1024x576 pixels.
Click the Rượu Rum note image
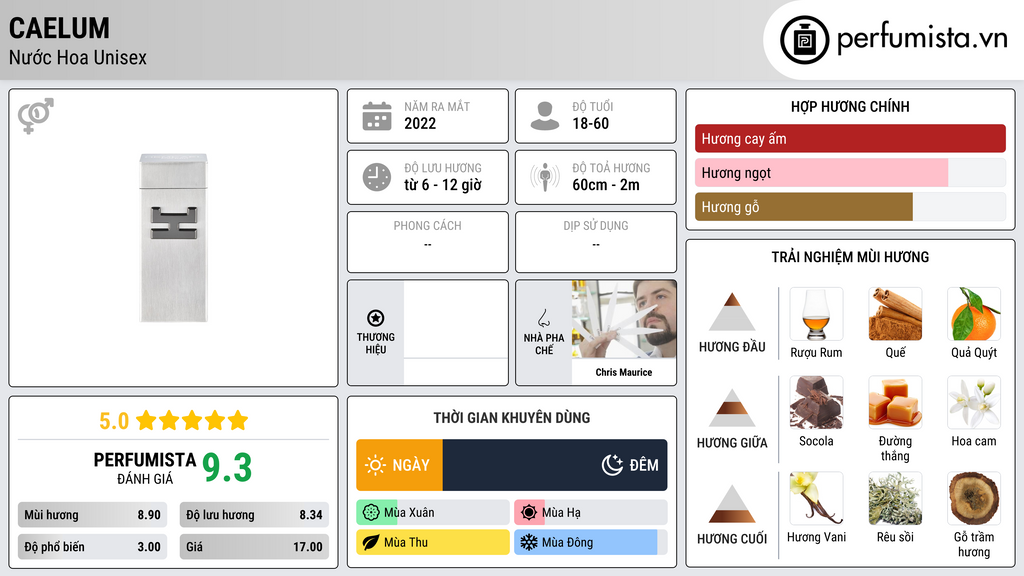coord(816,314)
